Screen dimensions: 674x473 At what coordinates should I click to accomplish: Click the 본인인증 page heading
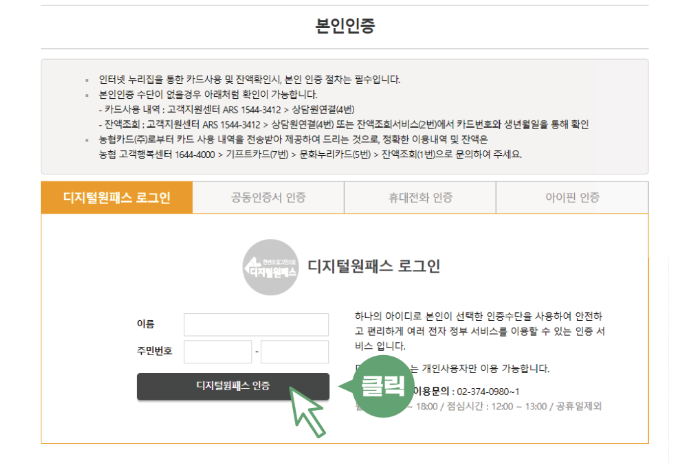[345, 25]
